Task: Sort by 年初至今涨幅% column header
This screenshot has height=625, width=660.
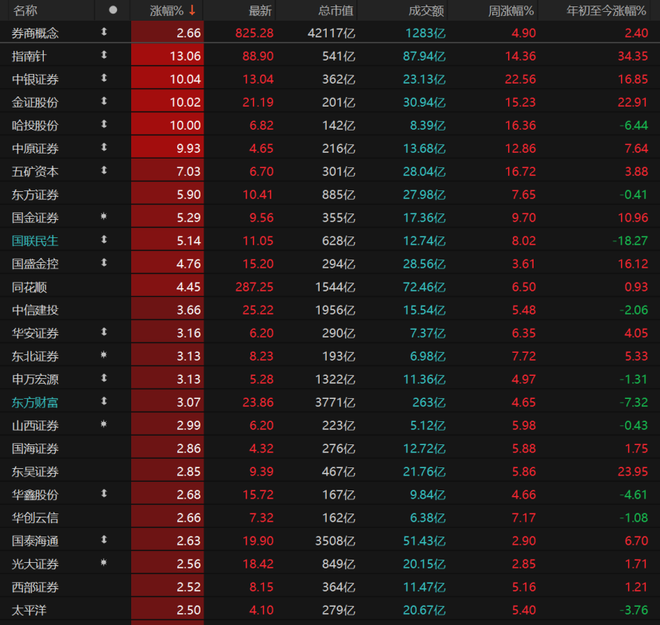Action: click(606, 11)
